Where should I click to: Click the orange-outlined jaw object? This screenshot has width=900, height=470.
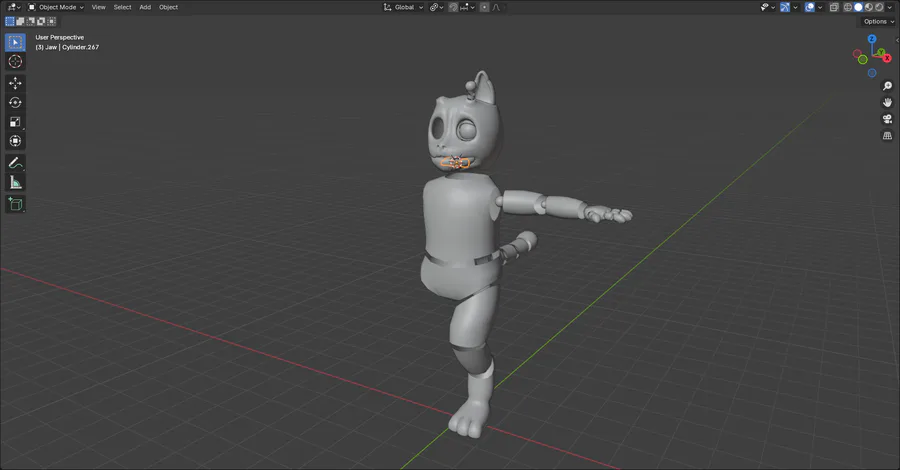[x=455, y=164]
